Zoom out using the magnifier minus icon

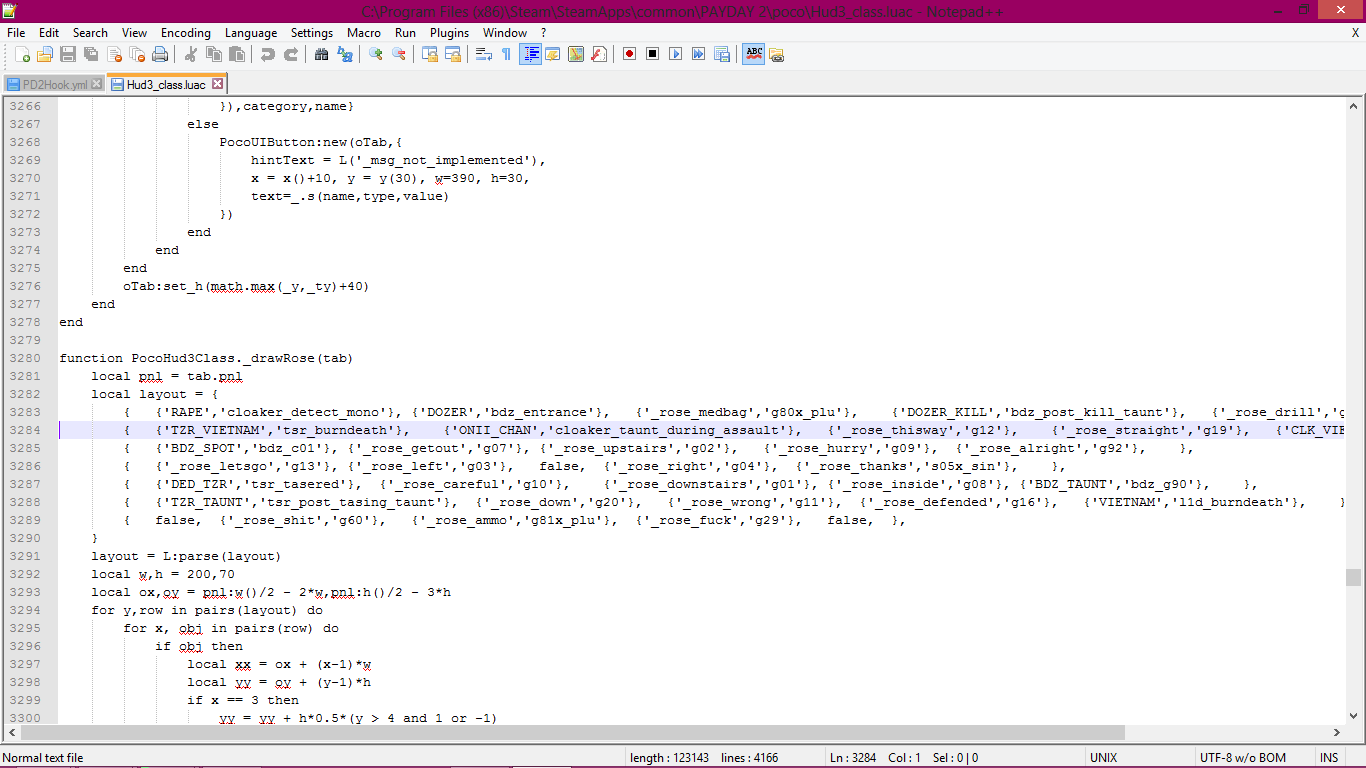point(398,54)
